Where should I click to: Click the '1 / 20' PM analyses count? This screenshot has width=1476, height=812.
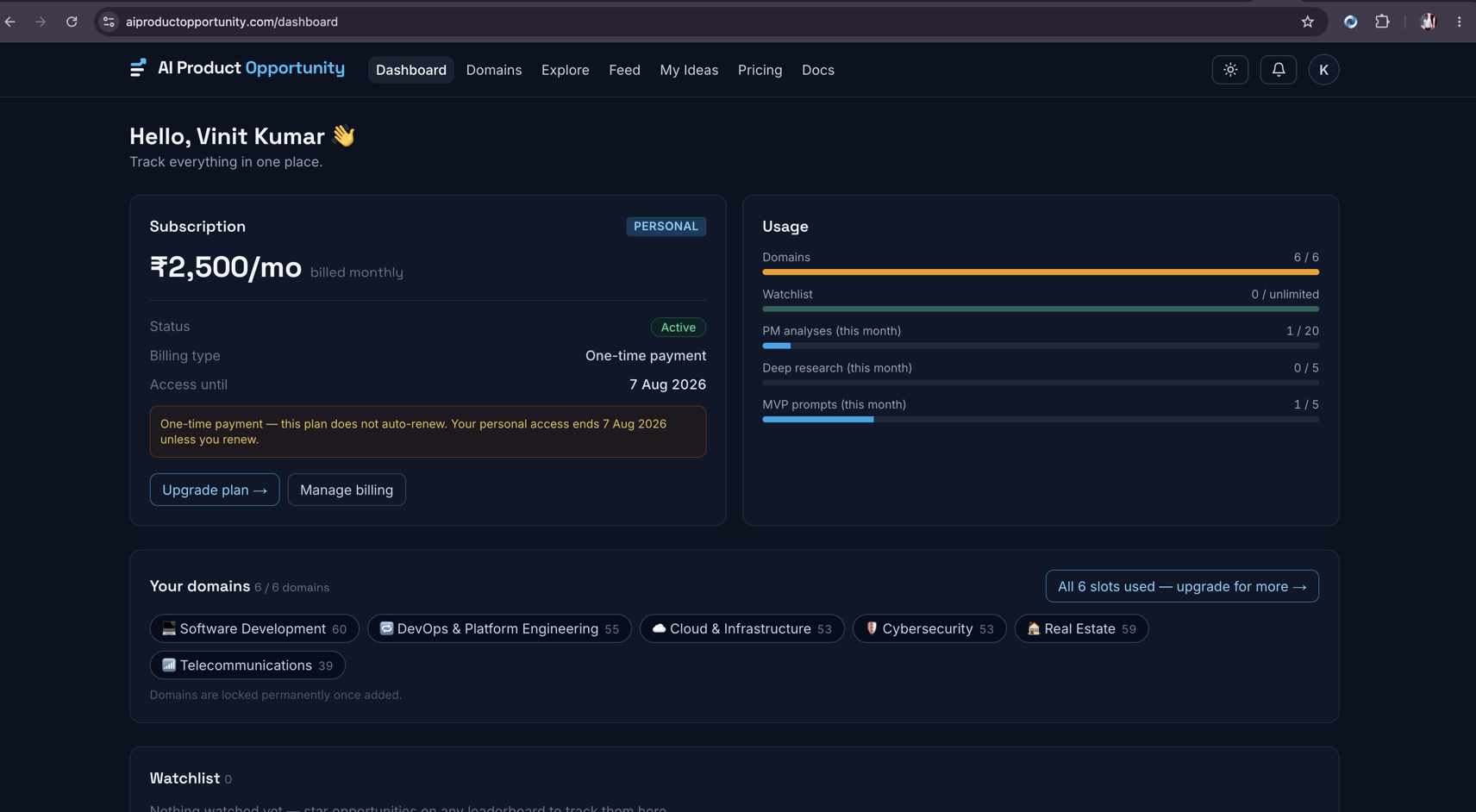click(x=1303, y=331)
